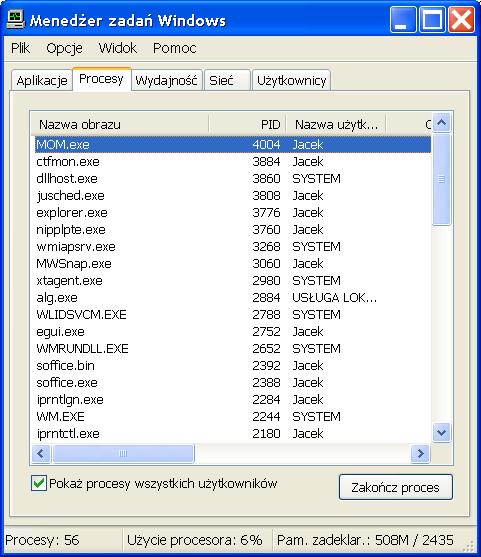Click Pam. zadeklar. status bar entry
This screenshot has width=481, height=557.
[x=365, y=540]
